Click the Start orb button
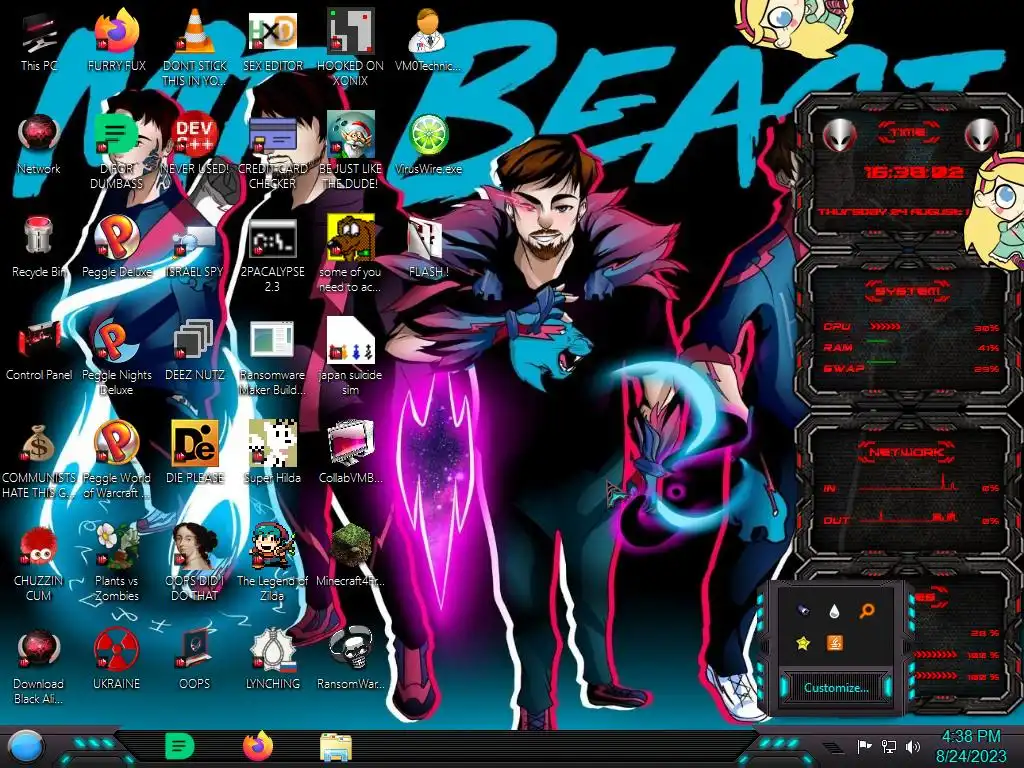Viewport: 1024px width, 768px height. [26, 747]
